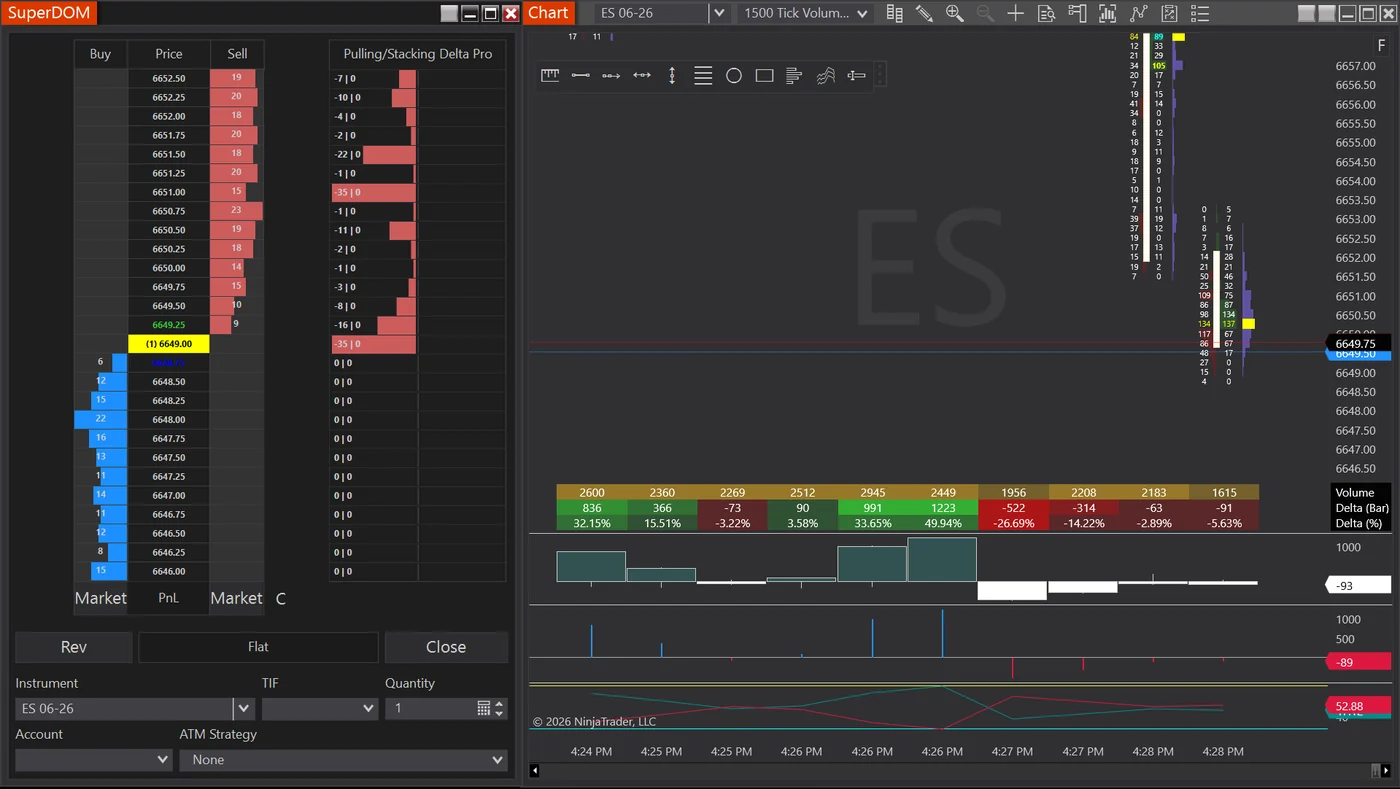
Task: Select the double-arrow Extended Line tool
Action: (642, 76)
